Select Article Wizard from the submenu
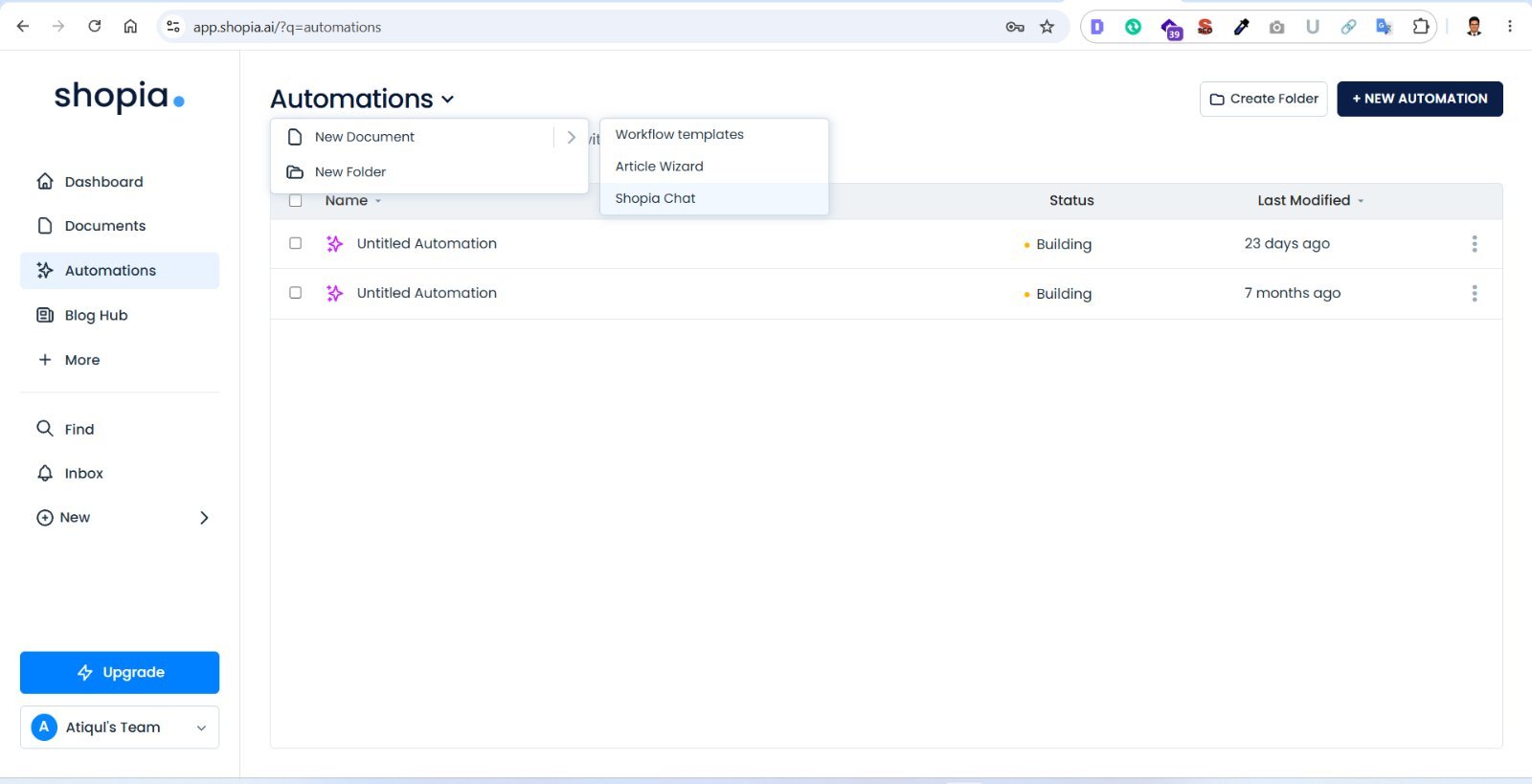The image size is (1532, 784). click(x=713, y=167)
